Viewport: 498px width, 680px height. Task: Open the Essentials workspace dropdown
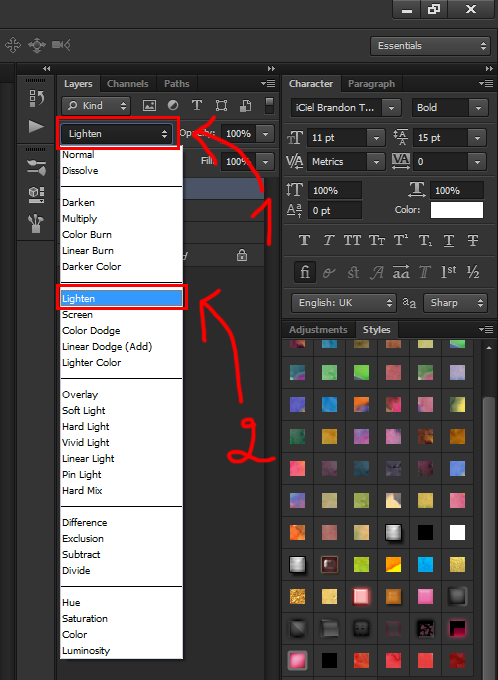click(431, 46)
